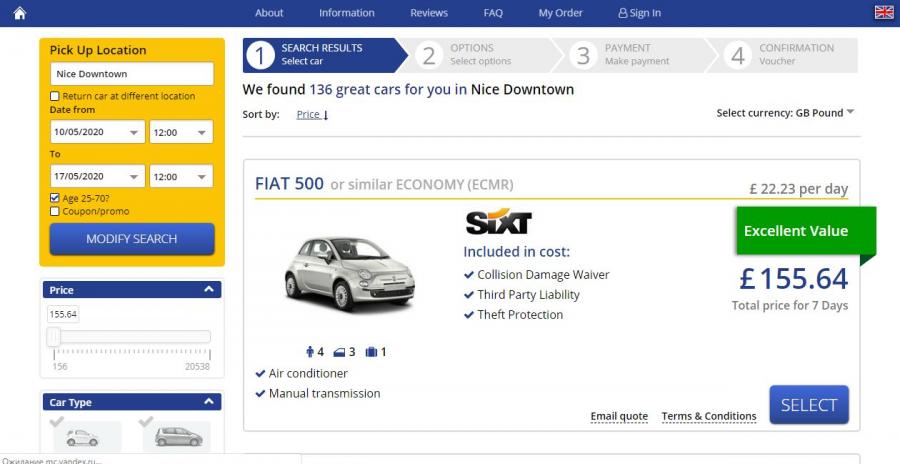
Task: Open language selector UK flag icon
Action: pyautogui.click(x=884, y=12)
